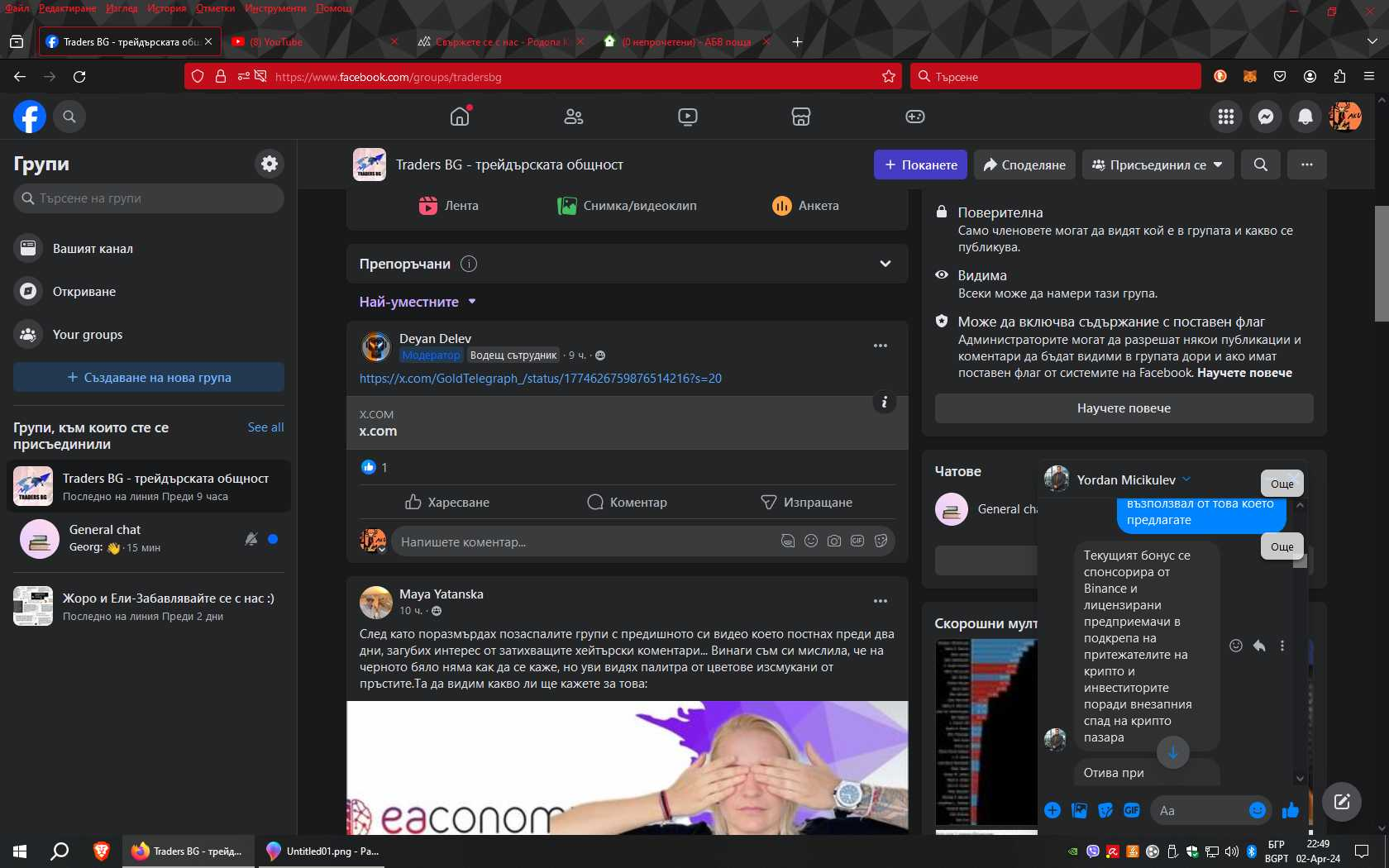The width and height of the screenshot is (1389, 868).
Task: Reload the page in Firefox
Action: (79, 76)
